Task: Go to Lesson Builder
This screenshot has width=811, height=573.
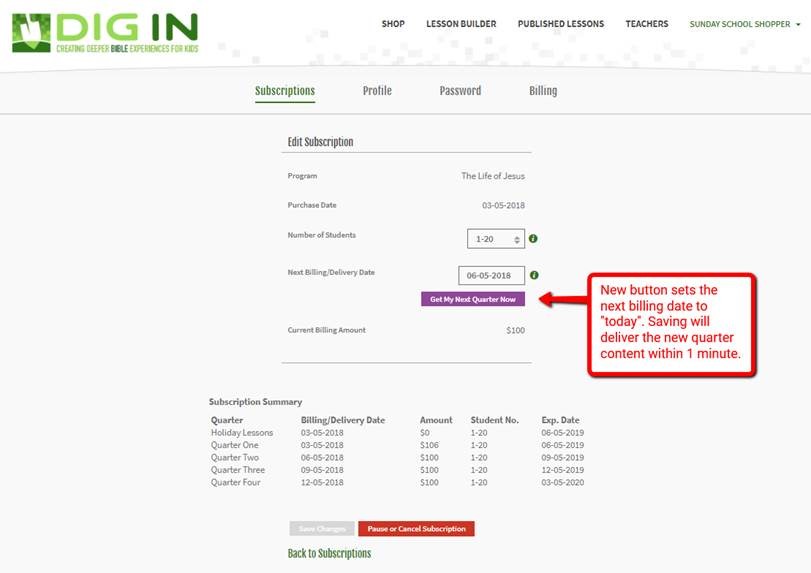Action: [x=461, y=24]
